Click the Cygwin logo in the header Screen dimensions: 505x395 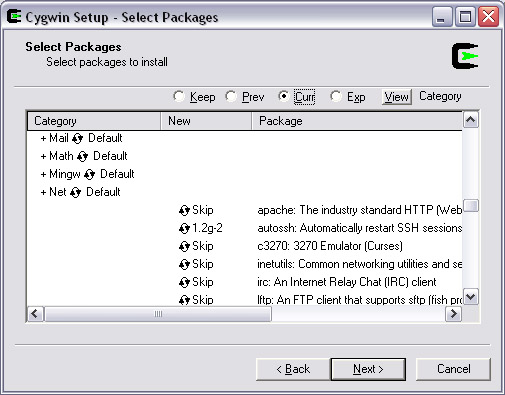465,56
